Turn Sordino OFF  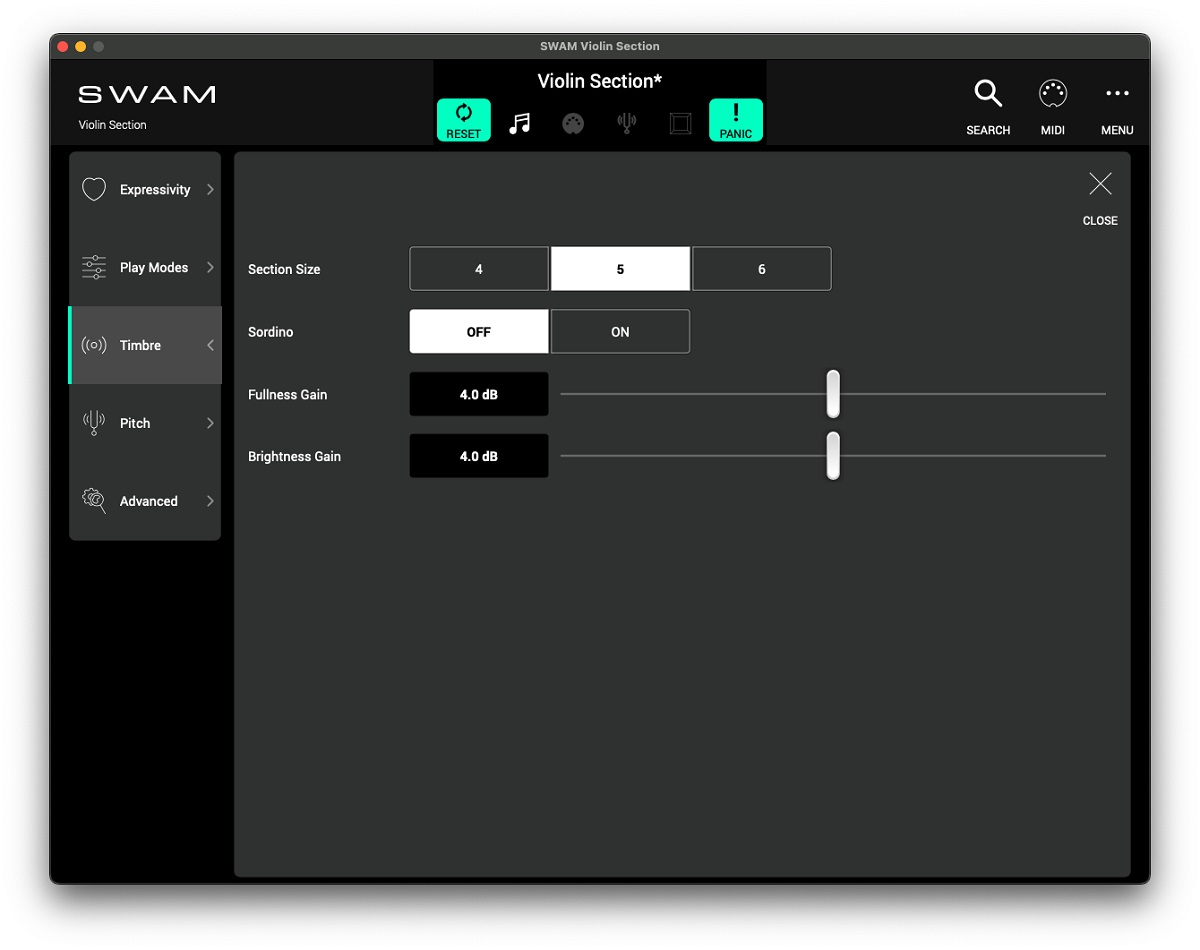tap(479, 331)
